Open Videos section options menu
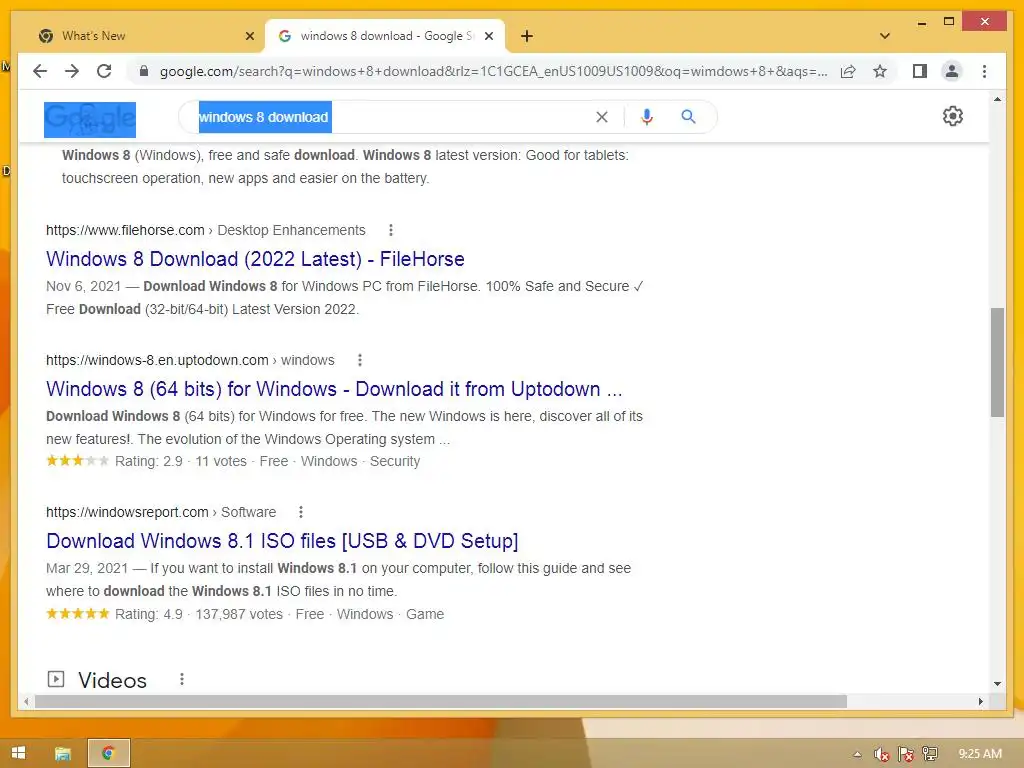This screenshot has height=768, width=1024. (182, 679)
